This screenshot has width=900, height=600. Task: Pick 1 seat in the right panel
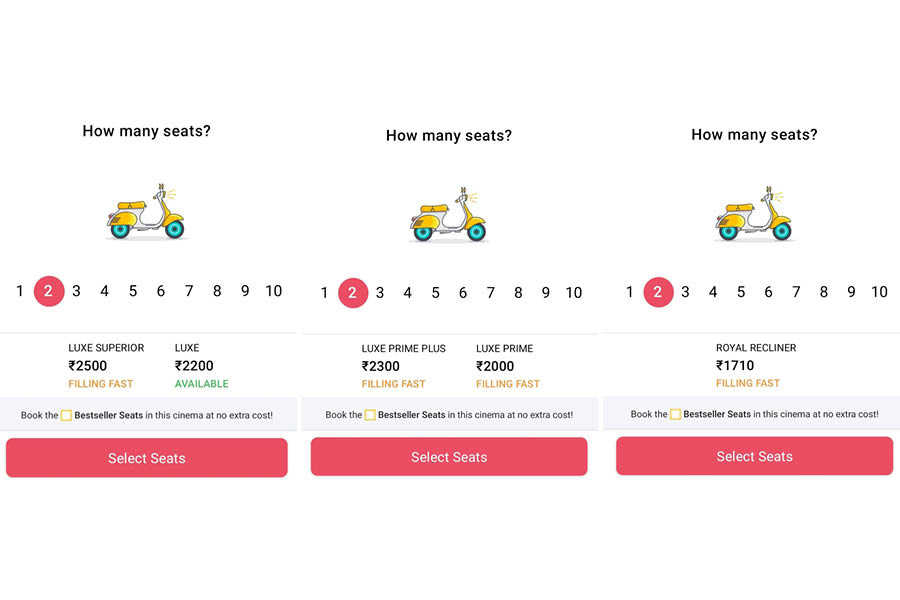pyautogui.click(x=629, y=292)
